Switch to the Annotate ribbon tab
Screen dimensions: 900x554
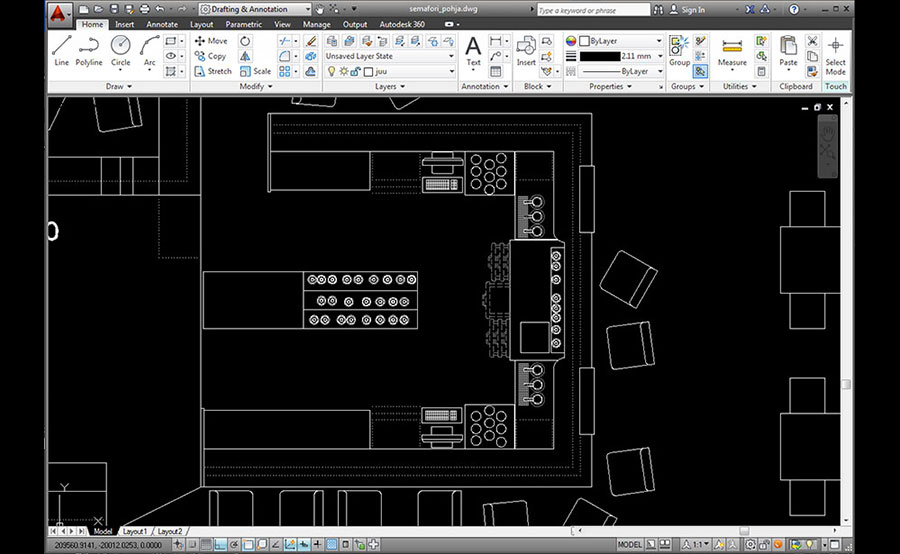click(162, 24)
